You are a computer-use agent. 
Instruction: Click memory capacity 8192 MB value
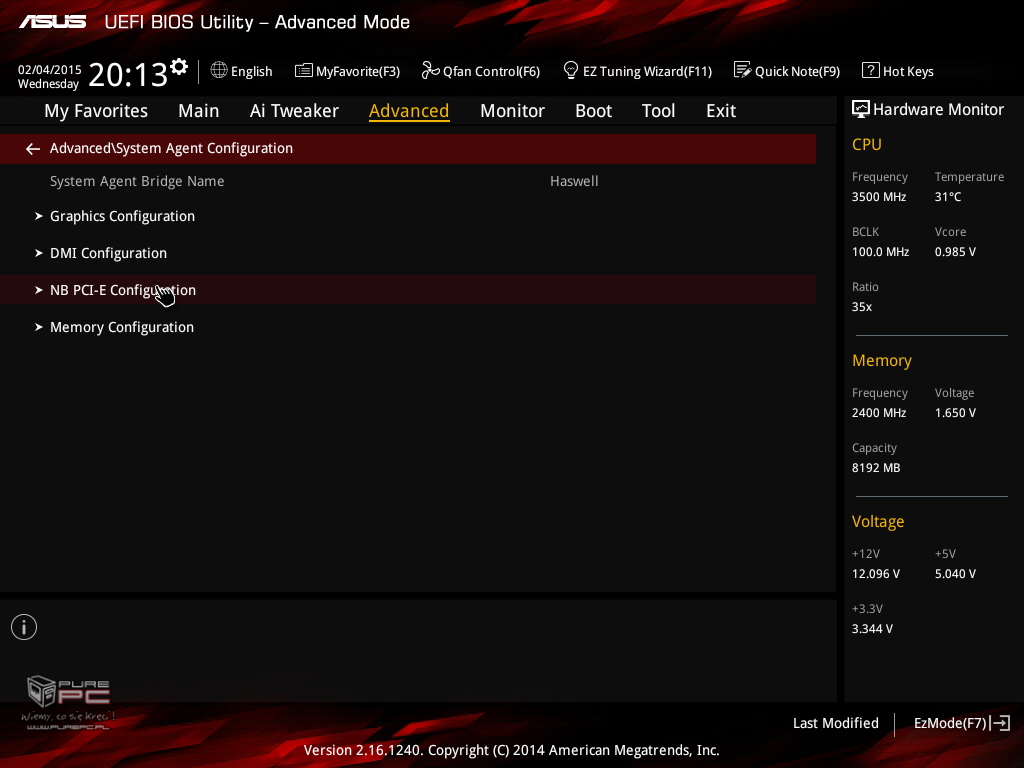click(x=876, y=468)
